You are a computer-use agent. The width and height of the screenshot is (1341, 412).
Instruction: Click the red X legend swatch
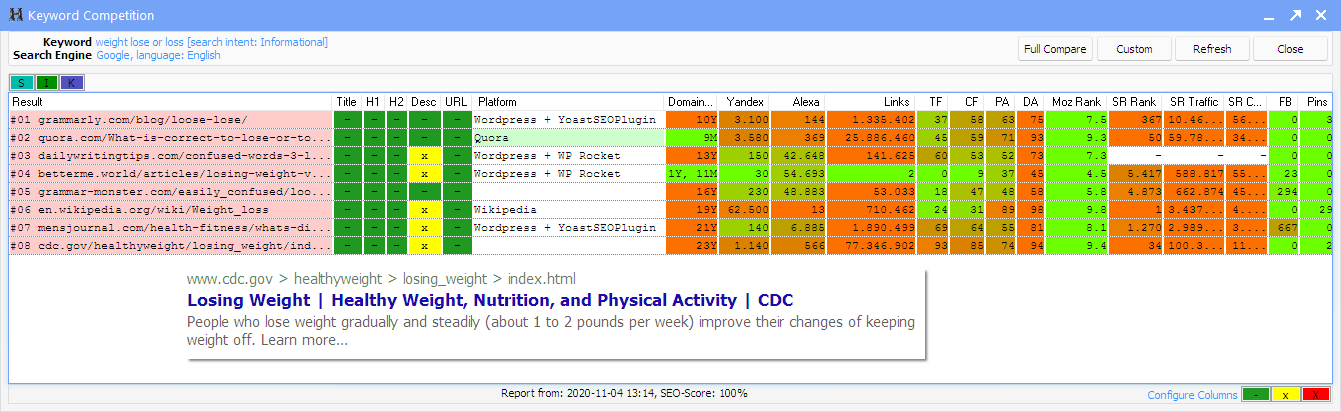coord(1315,395)
